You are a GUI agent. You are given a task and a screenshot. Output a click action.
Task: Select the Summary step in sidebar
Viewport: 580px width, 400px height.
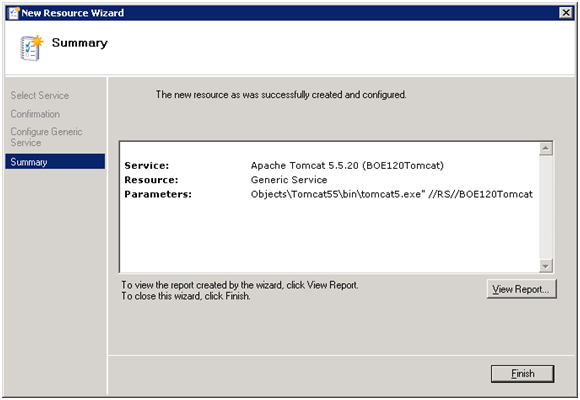point(55,162)
